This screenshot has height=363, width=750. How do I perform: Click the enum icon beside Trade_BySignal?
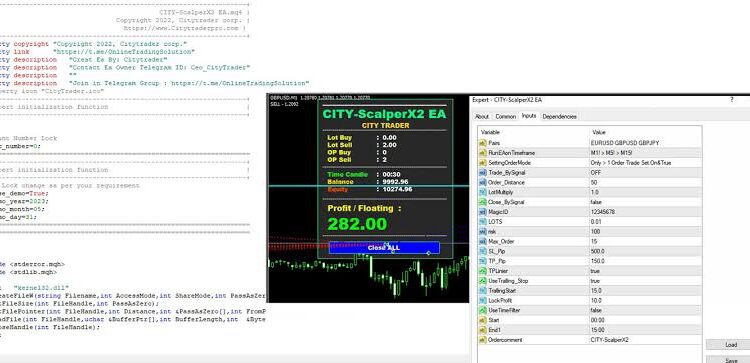pyautogui.click(x=483, y=172)
